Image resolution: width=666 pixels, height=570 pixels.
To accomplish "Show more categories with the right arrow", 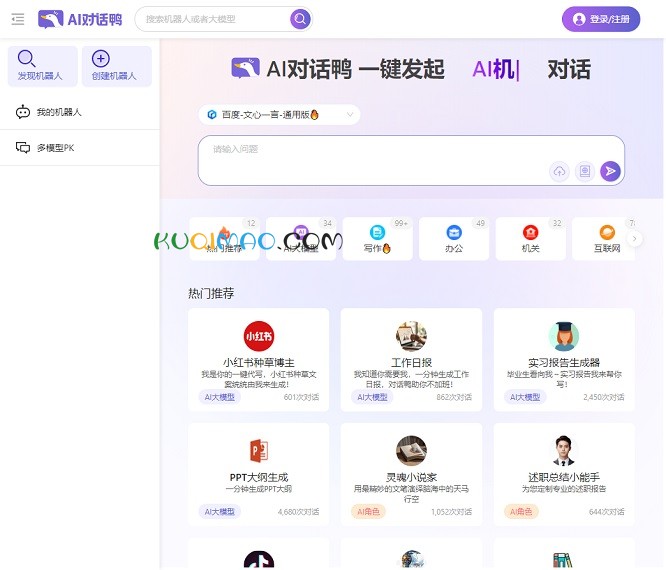I will [x=635, y=239].
